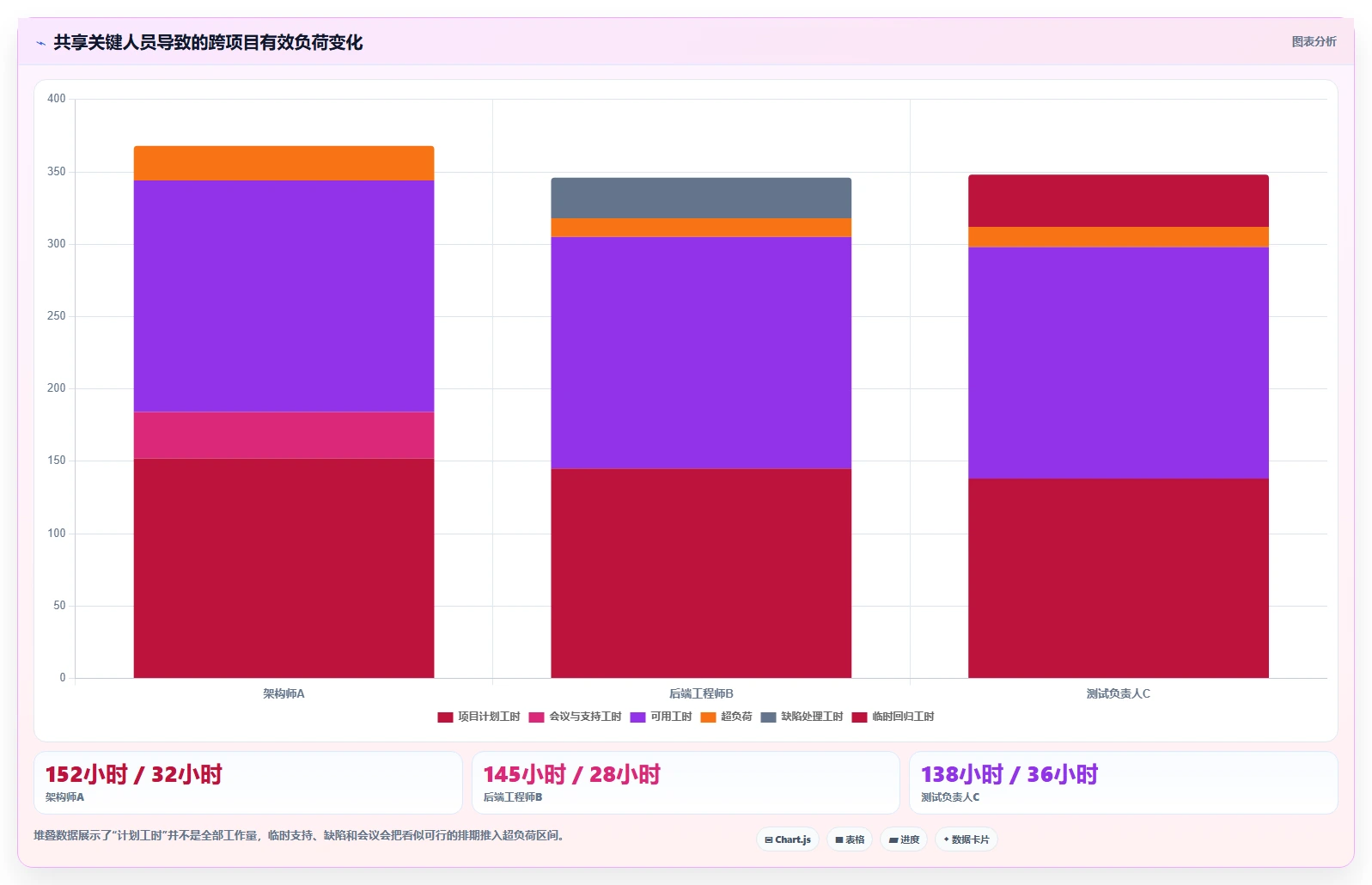Click the 架构师A x-axis label
The width and height of the screenshot is (1372, 885).
(284, 693)
